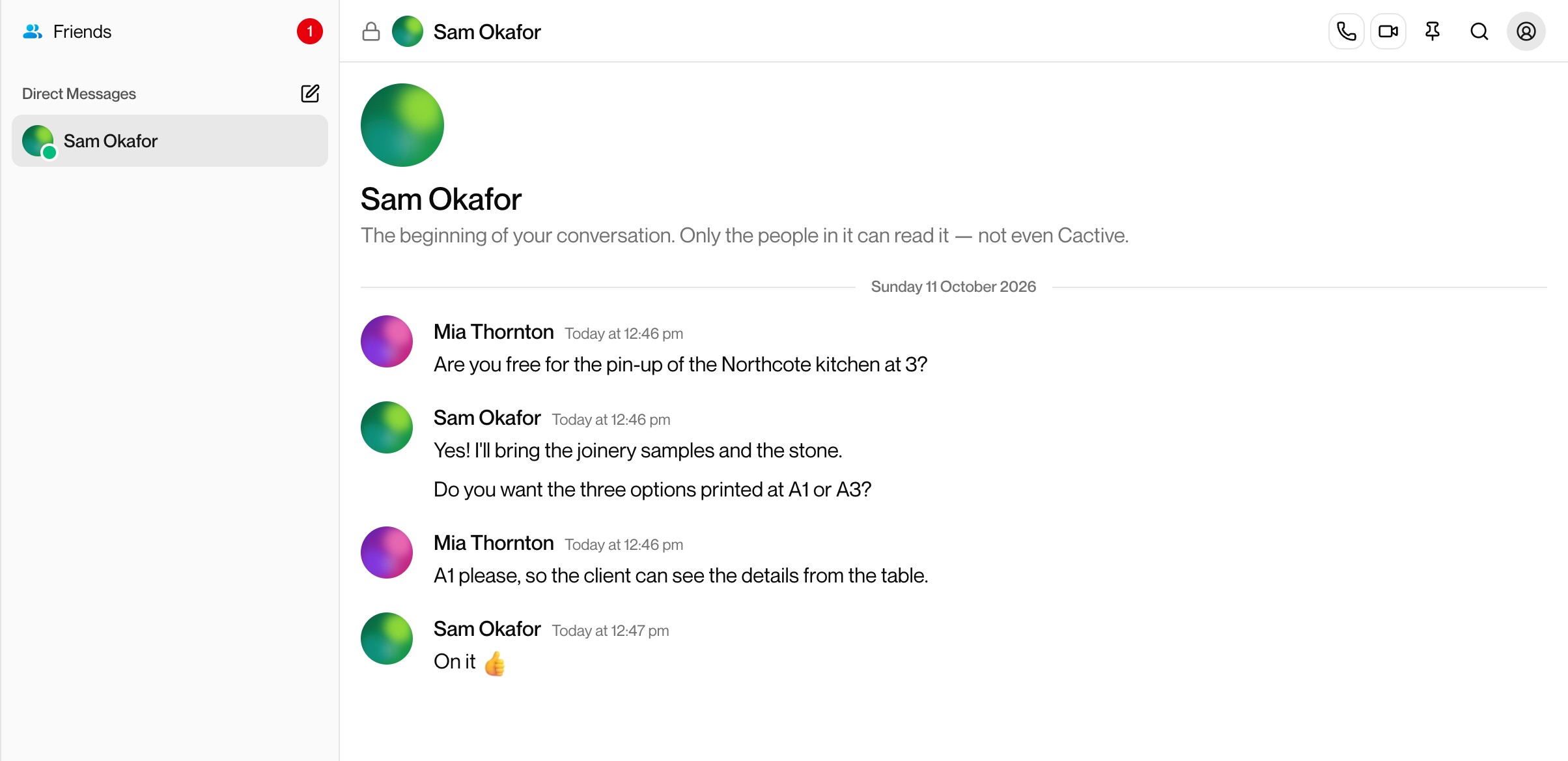The width and height of the screenshot is (1568, 761).
Task: Click Sam Okafor name in header
Action: pyautogui.click(x=487, y=32)
